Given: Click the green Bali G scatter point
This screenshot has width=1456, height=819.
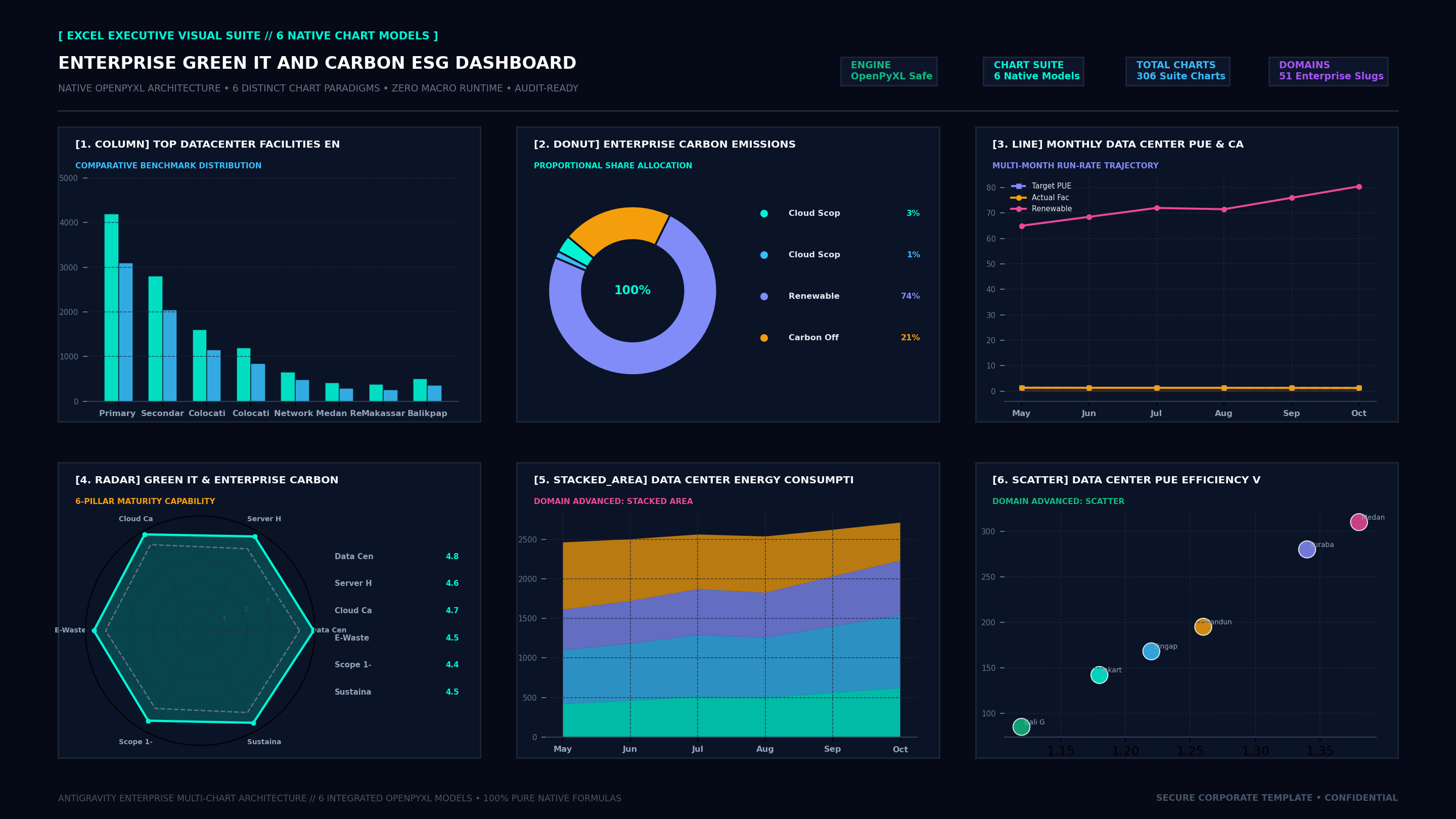Looking at the screenshot, I should click(x=1021, y=727).
